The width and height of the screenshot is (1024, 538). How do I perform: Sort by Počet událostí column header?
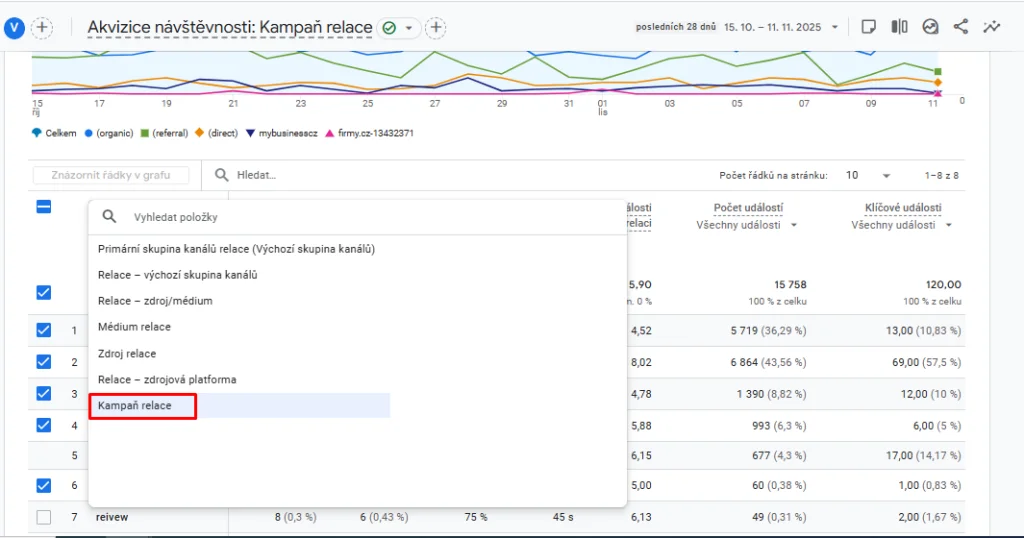pos(748,208)
